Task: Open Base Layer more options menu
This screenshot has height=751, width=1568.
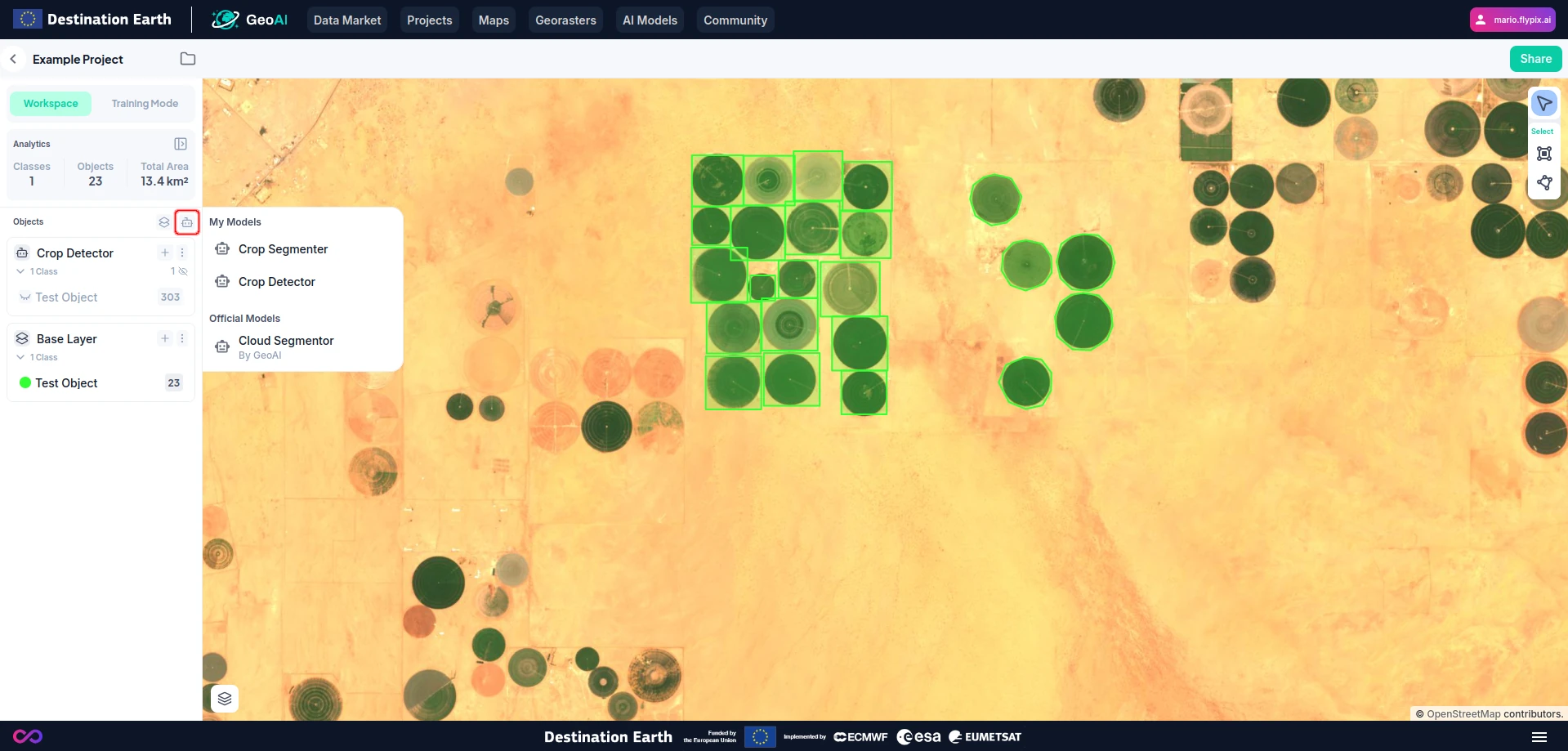Action: (182, 338)
